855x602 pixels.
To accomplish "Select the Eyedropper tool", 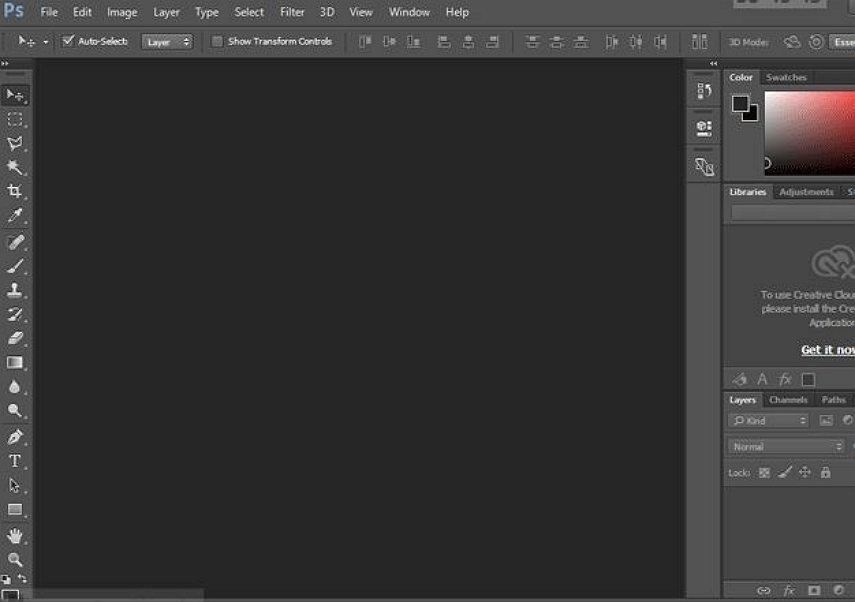I will (x=15, y=215).
